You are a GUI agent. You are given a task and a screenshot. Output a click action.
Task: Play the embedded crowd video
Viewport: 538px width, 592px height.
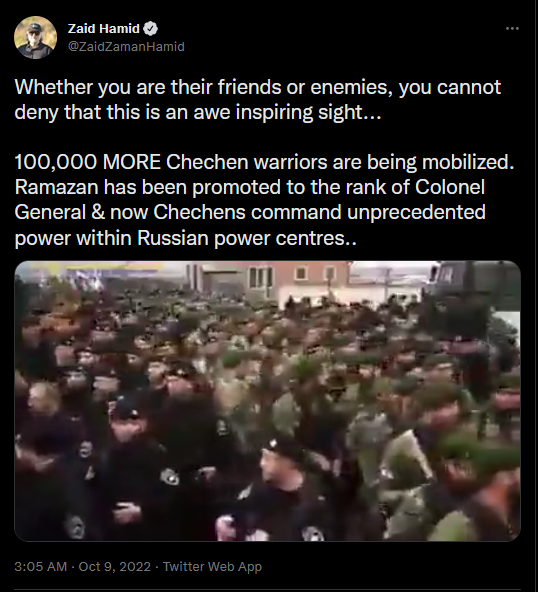click(267, 401)
